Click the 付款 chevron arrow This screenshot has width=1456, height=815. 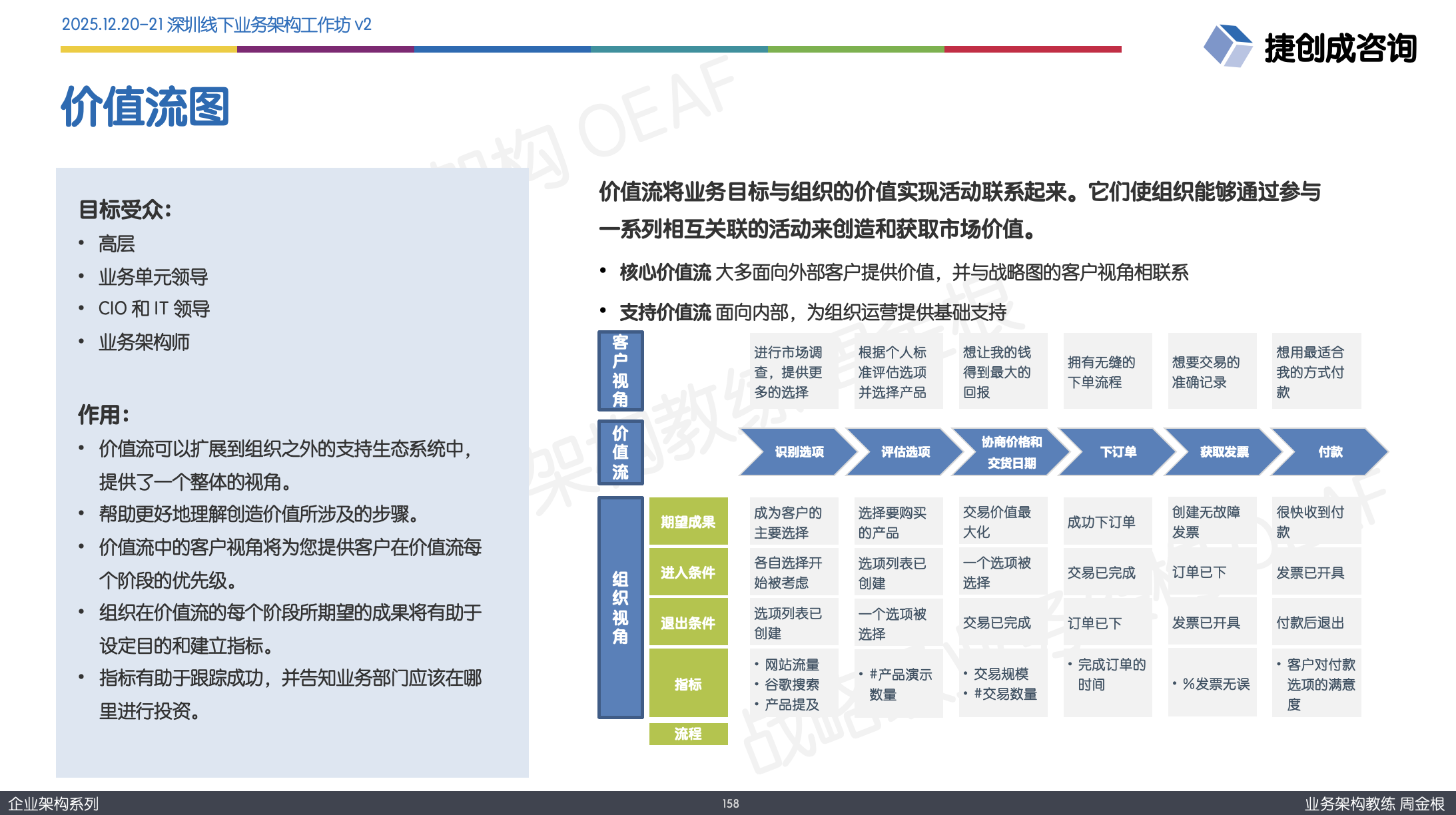click(1329, 451)
